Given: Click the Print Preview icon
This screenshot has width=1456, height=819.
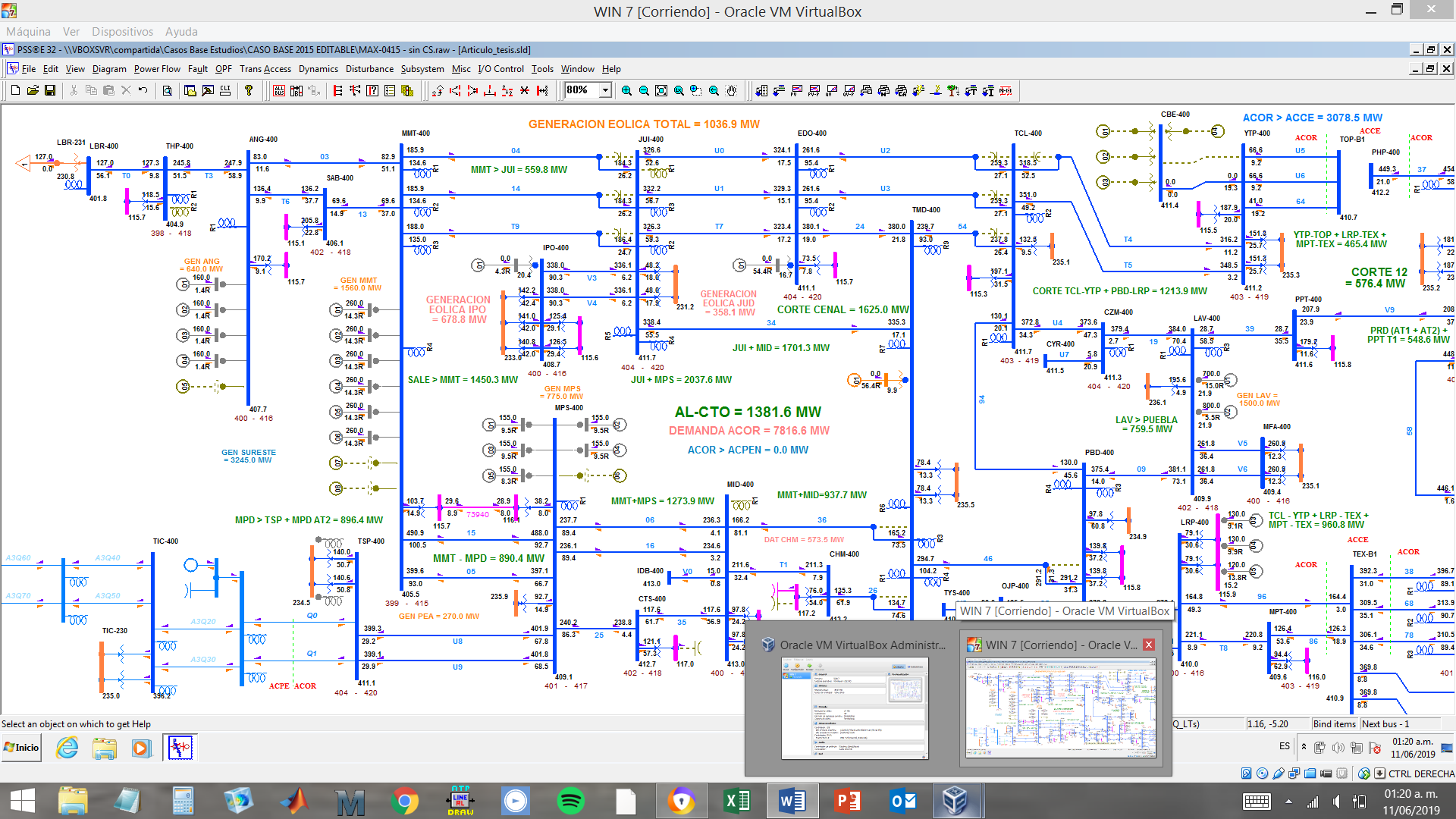Looking at the screenshot, I should pyautogui.click(x=167, y=90).
